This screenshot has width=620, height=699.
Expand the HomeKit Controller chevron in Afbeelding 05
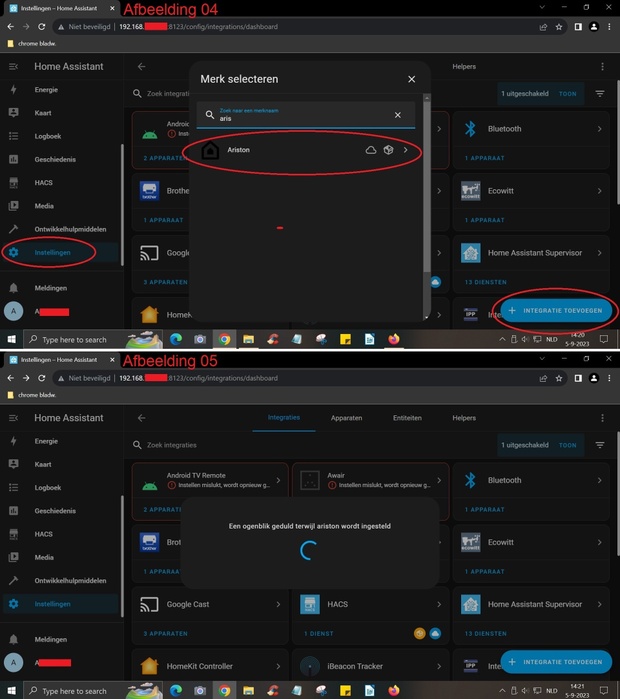(278, 666)
